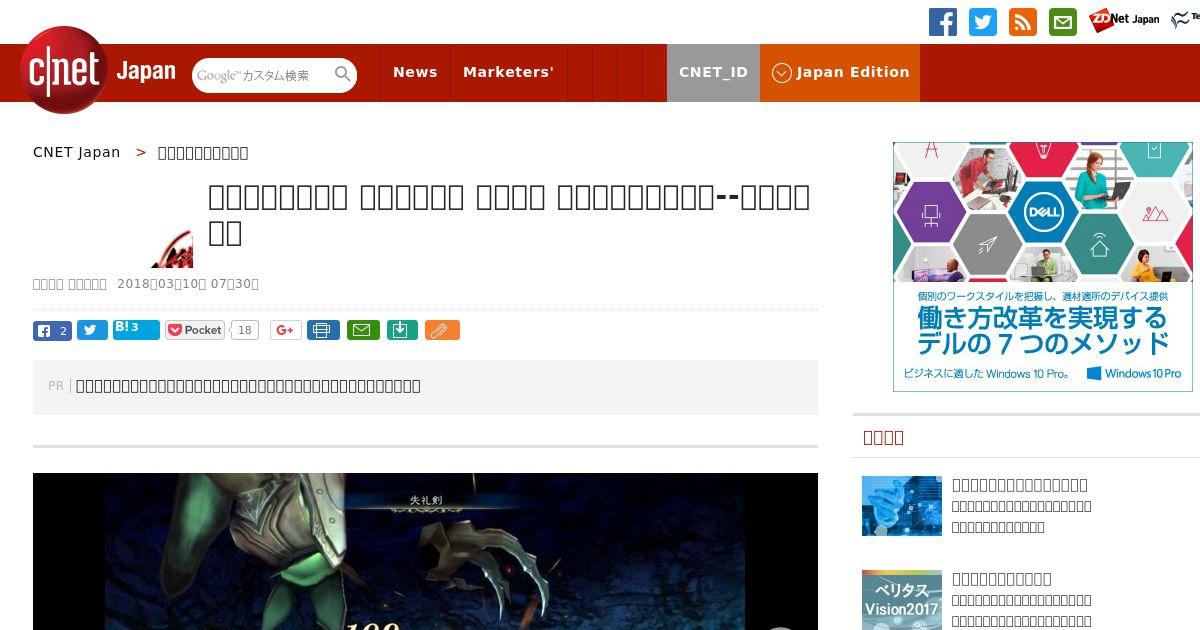Expand the Japan Edition dropdown
1200x630 pixels.
click(x=840, y=72)
